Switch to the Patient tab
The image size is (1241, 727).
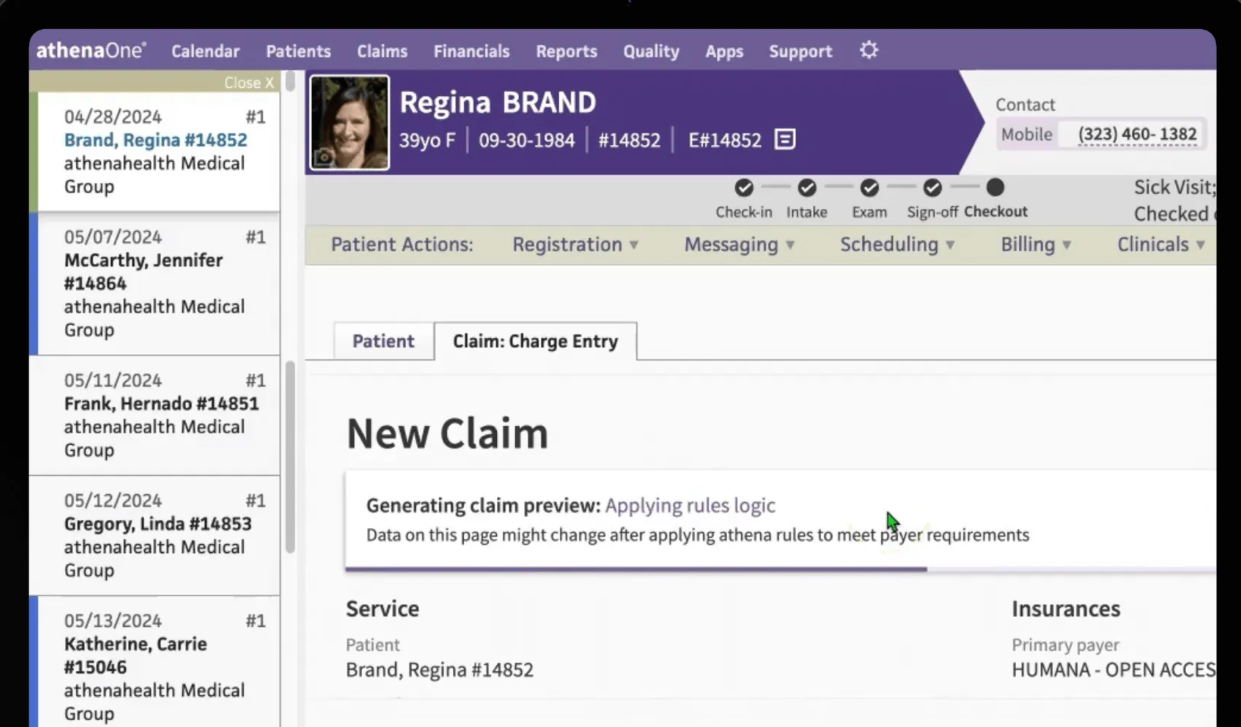pyautogui.click(x=383, y=341)
